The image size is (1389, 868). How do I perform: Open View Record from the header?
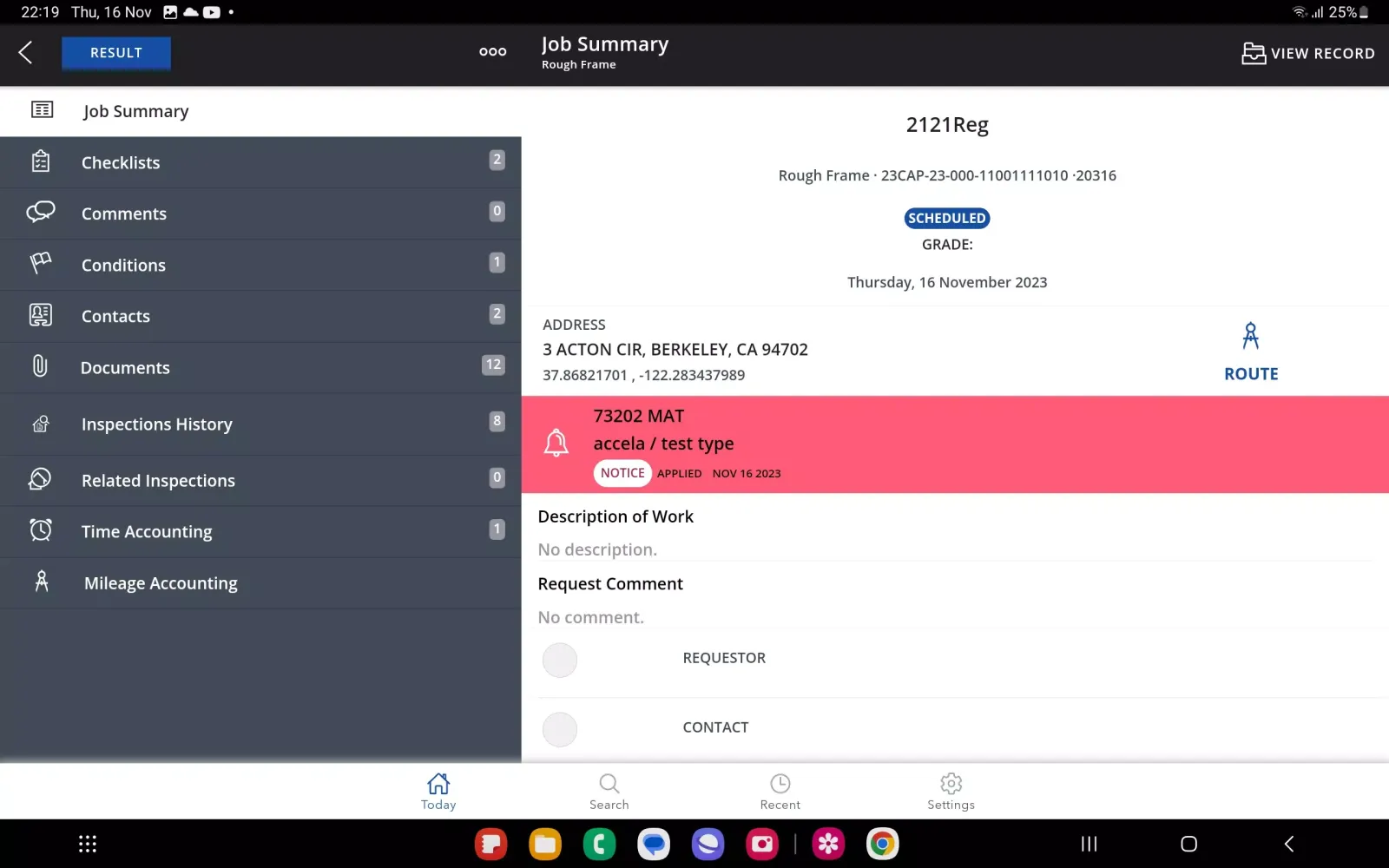[x=1307, y=53]
